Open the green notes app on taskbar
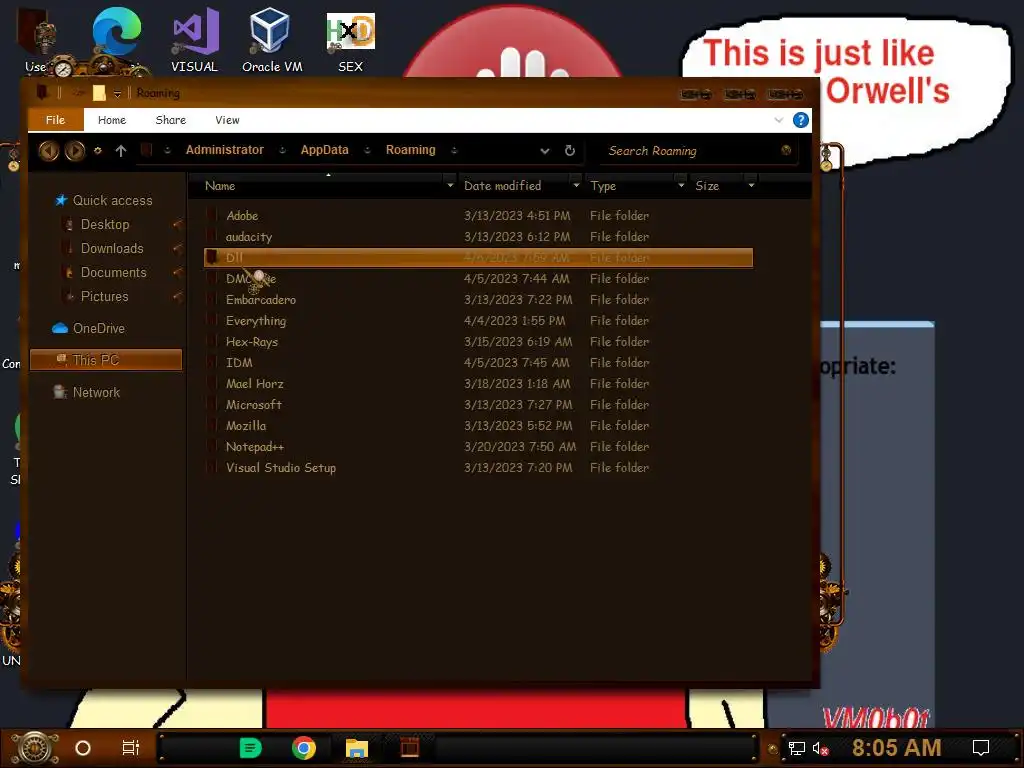The image size is (1024, 768). (250, 748)
